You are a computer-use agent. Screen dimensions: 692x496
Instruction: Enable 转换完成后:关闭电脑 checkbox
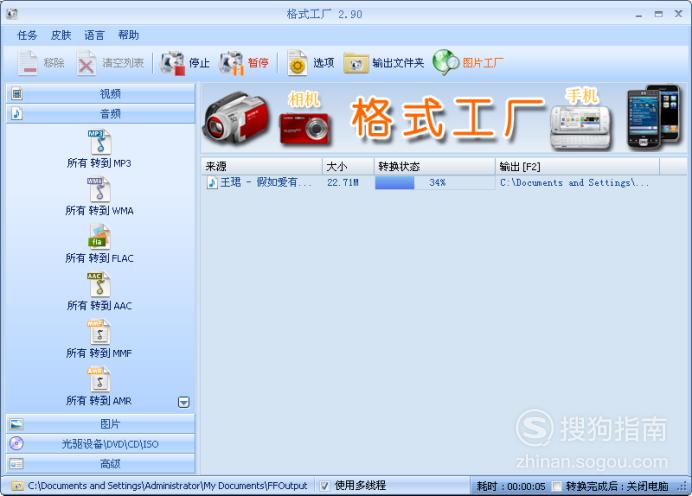557,486
